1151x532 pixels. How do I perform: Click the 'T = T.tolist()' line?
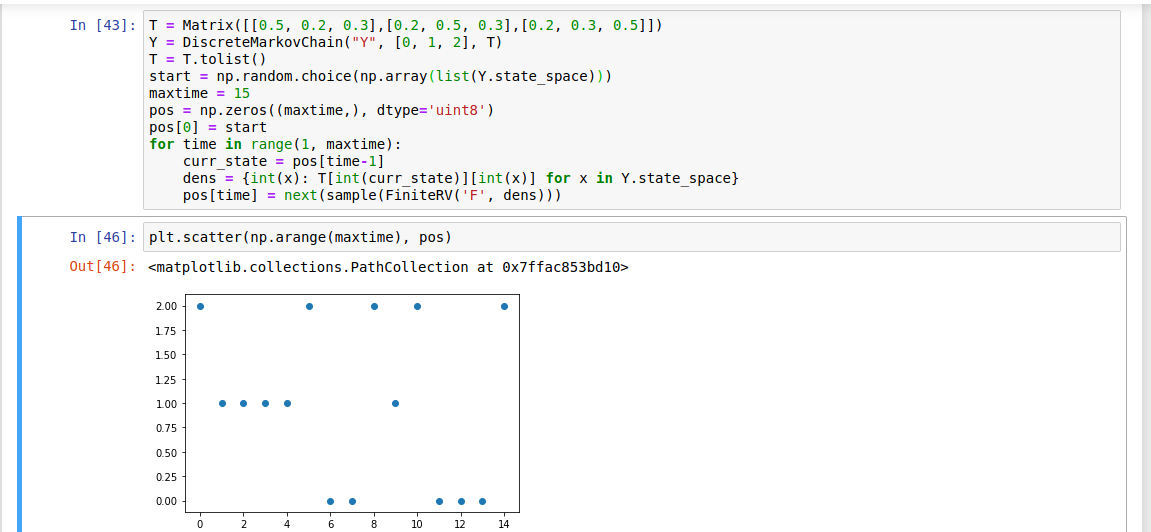208,59
